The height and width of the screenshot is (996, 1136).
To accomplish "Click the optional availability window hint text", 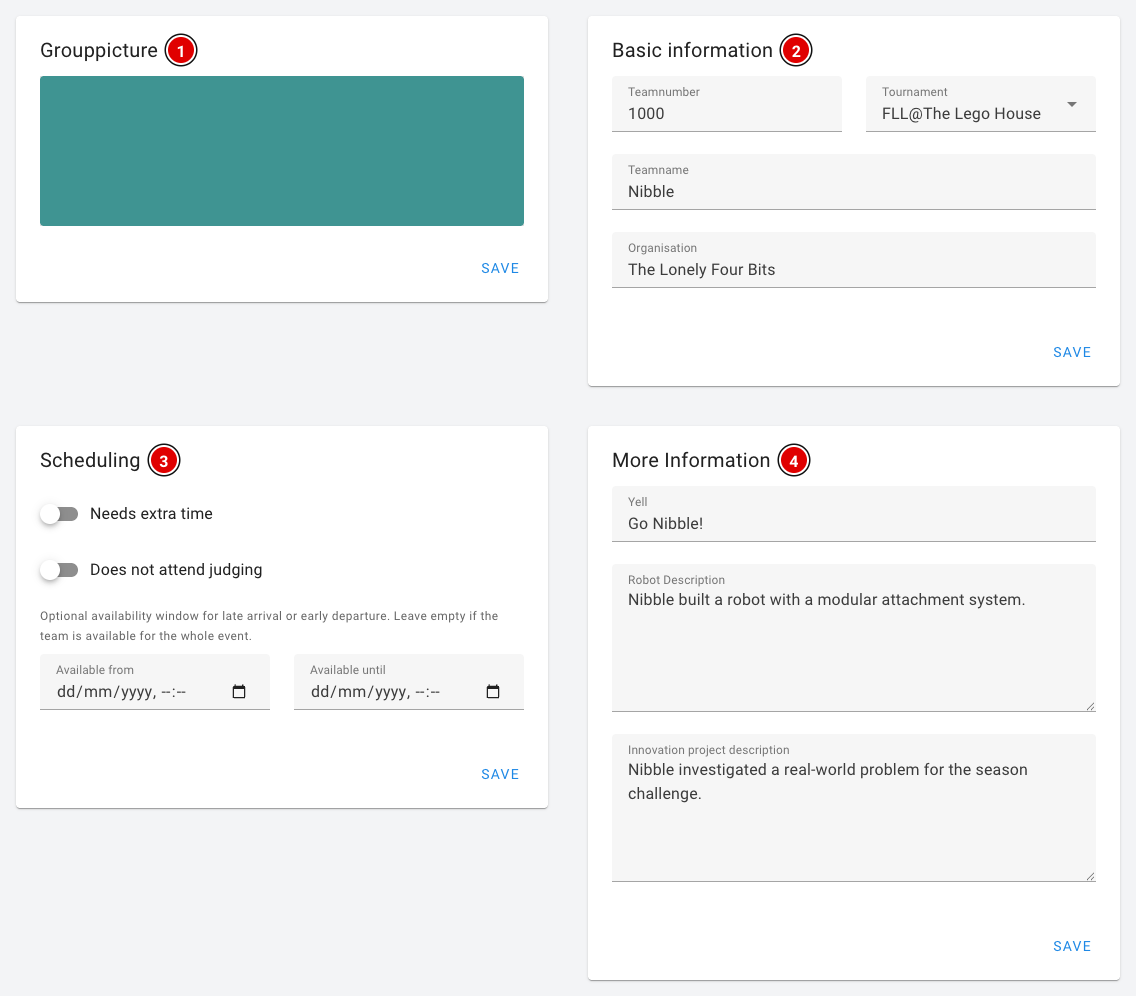I will (x=269, y=626).
